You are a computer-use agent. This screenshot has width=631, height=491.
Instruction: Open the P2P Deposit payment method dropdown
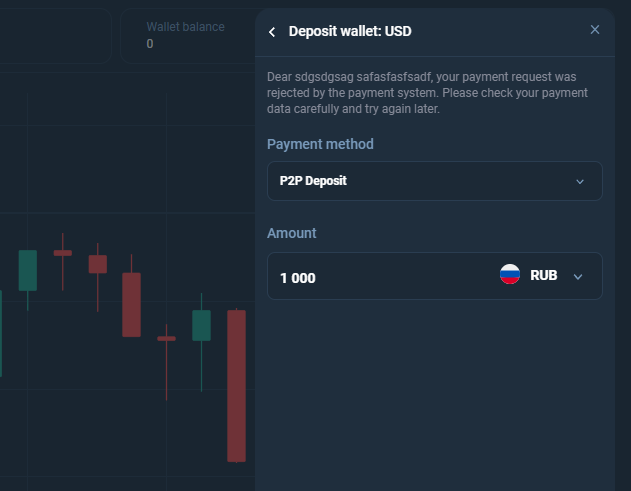tap(435, 181)
